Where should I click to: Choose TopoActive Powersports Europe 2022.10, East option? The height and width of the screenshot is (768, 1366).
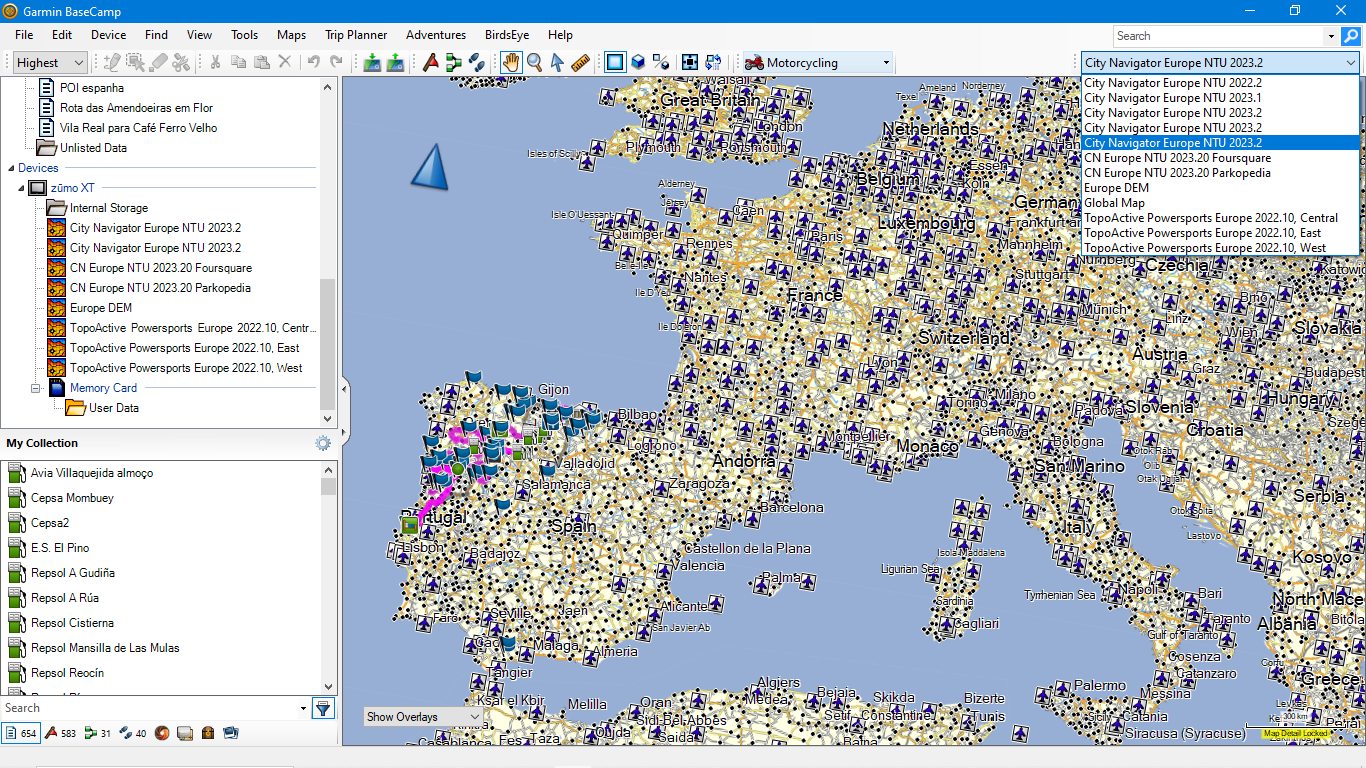coord(1220,233)
